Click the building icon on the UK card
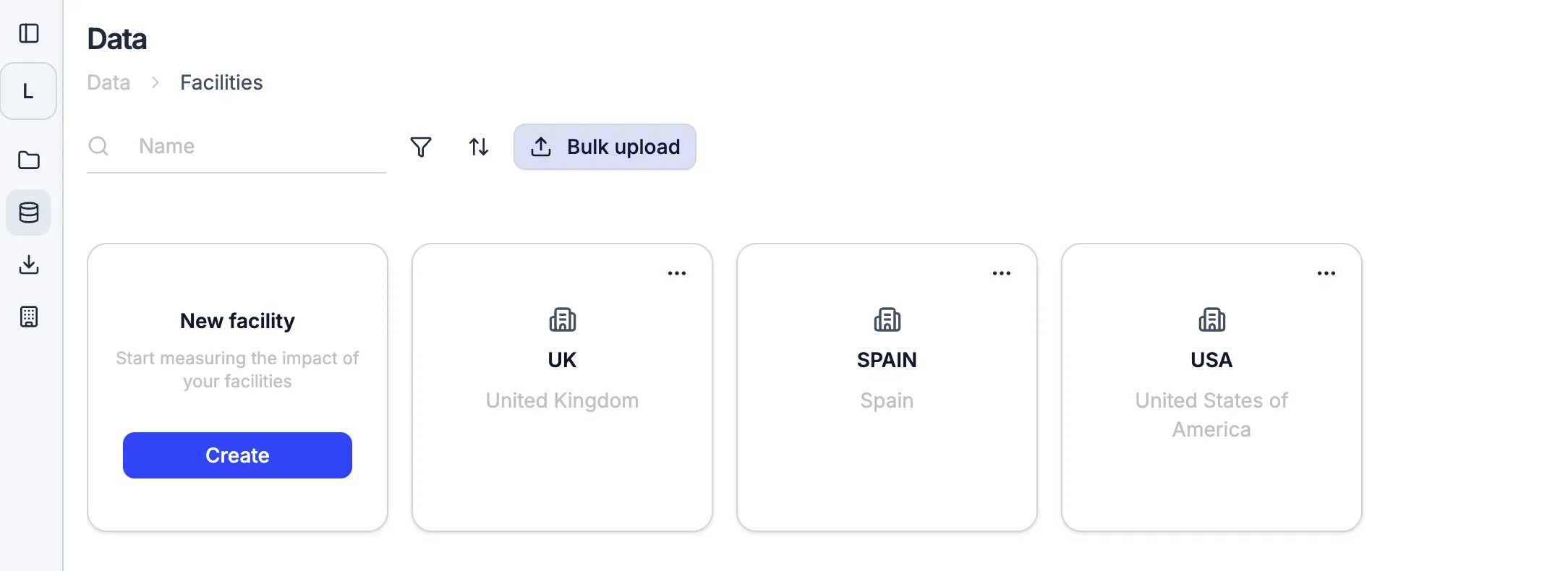The width and height of the screenshot is (1568, 571). pos(562,319)
